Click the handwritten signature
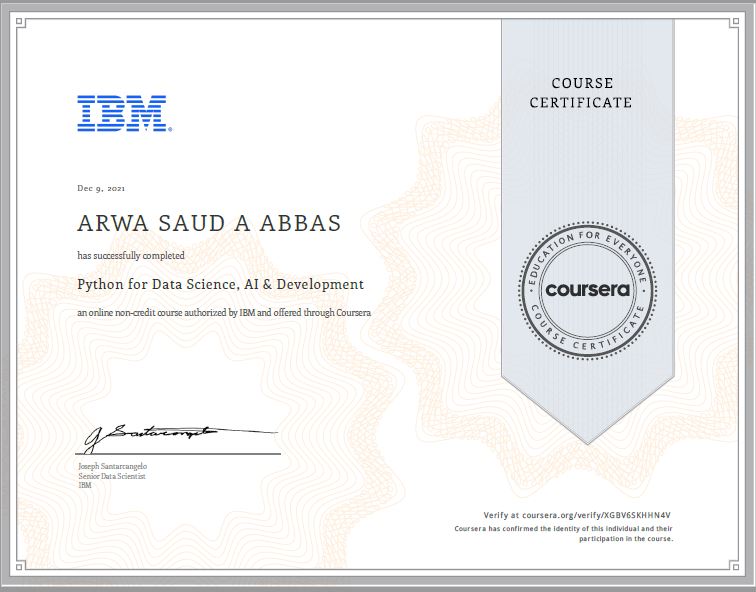 point(179,438)
